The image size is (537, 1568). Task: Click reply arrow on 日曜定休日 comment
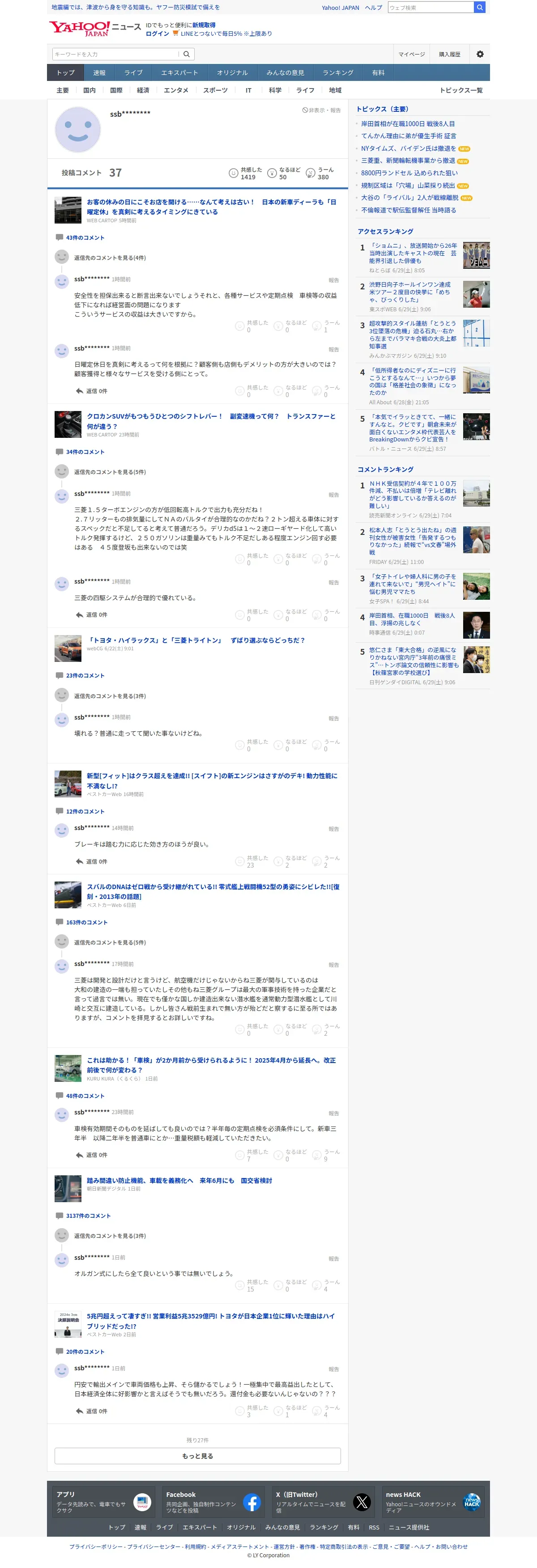[79, 391]
